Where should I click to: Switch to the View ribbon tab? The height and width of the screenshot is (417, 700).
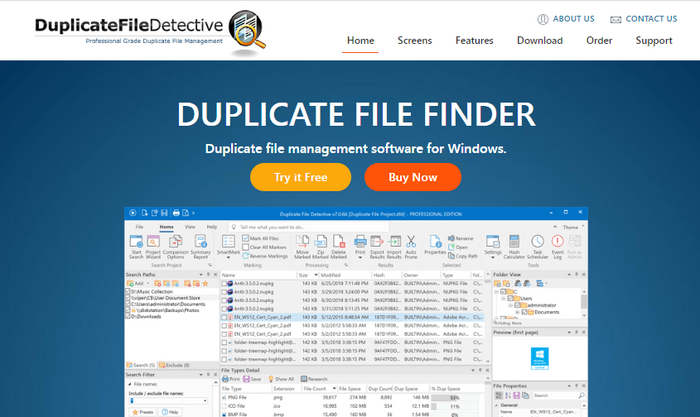[190, 227]
